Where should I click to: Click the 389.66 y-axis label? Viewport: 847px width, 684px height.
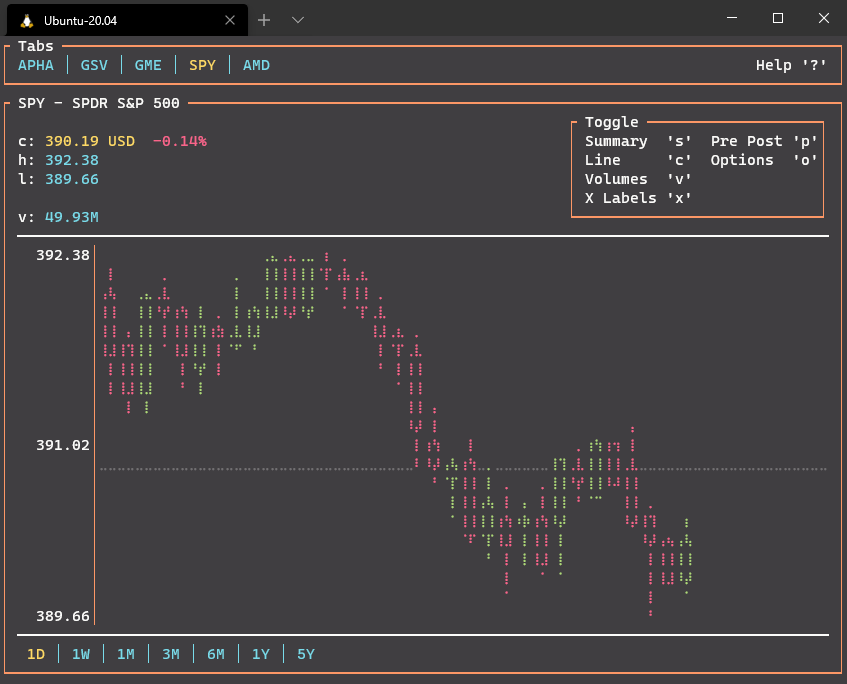coord(63,616)
